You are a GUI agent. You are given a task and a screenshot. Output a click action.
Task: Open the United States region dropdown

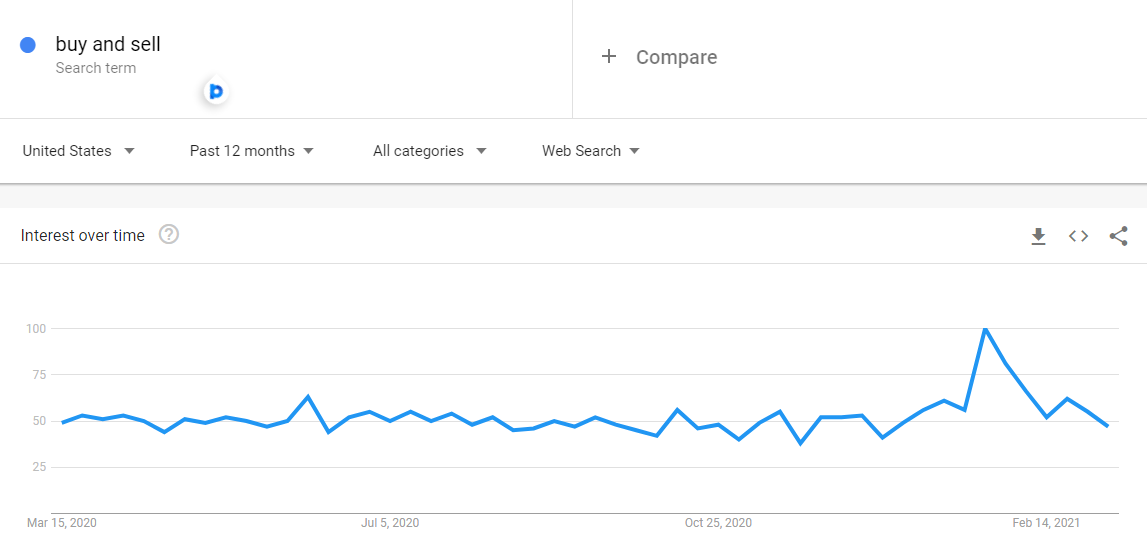click(x=79, y=151)
